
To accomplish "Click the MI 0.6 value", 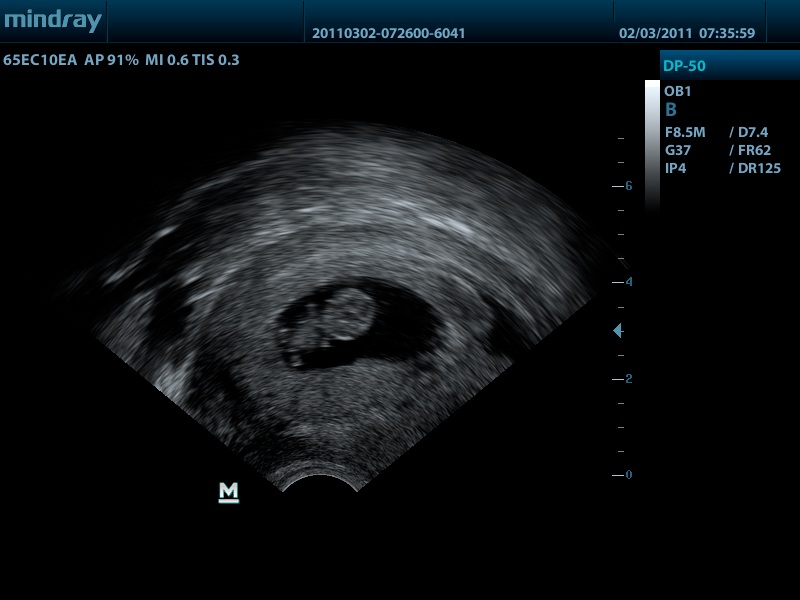I will [167, 60].
